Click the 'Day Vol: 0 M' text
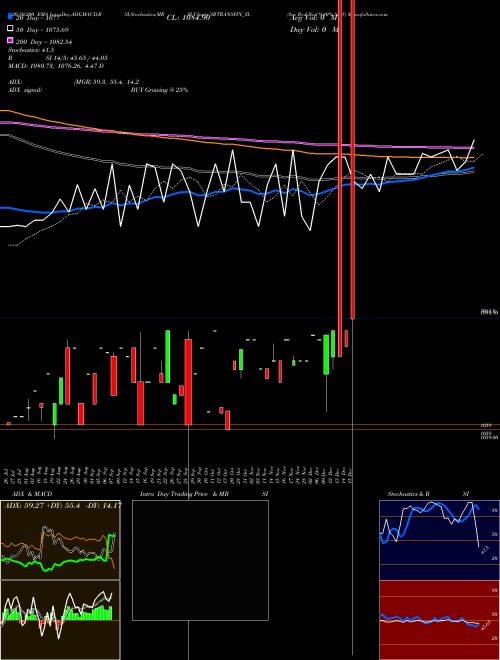 314,29
